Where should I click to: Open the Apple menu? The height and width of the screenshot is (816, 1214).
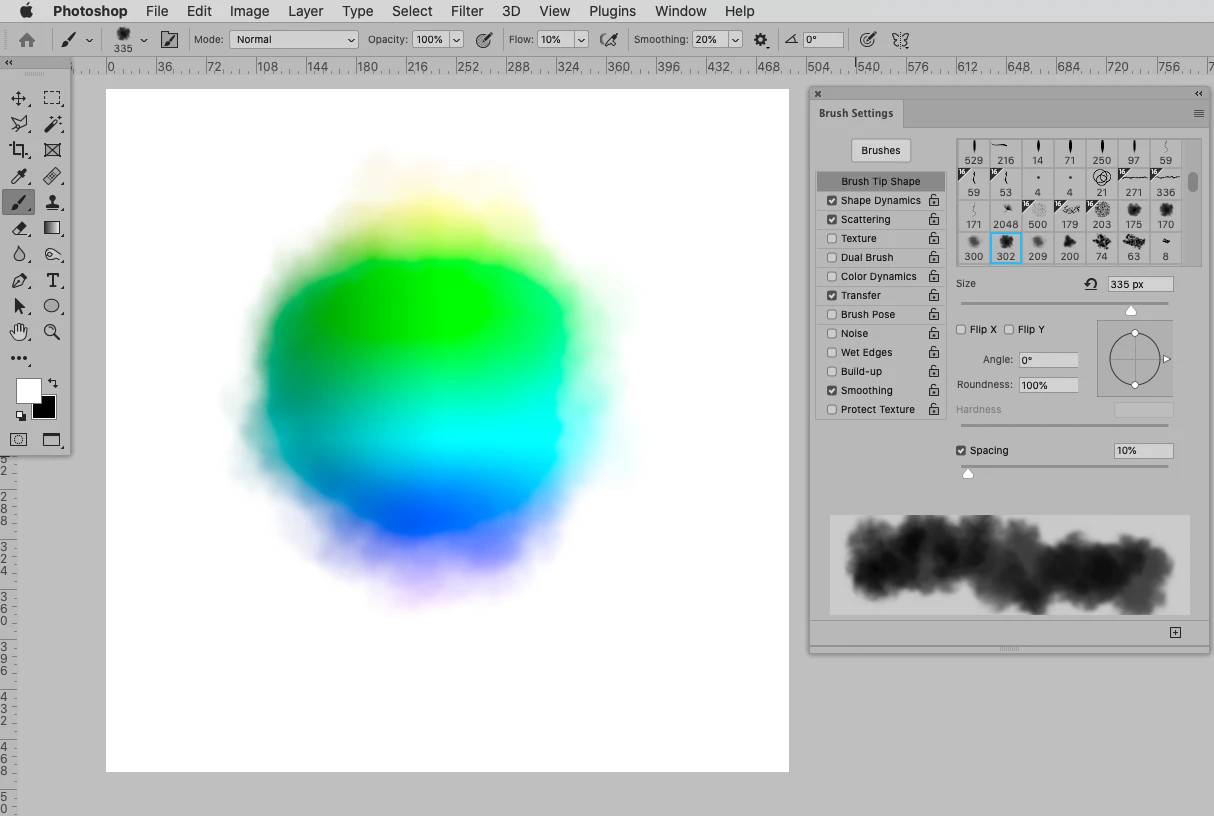(27, 11)
